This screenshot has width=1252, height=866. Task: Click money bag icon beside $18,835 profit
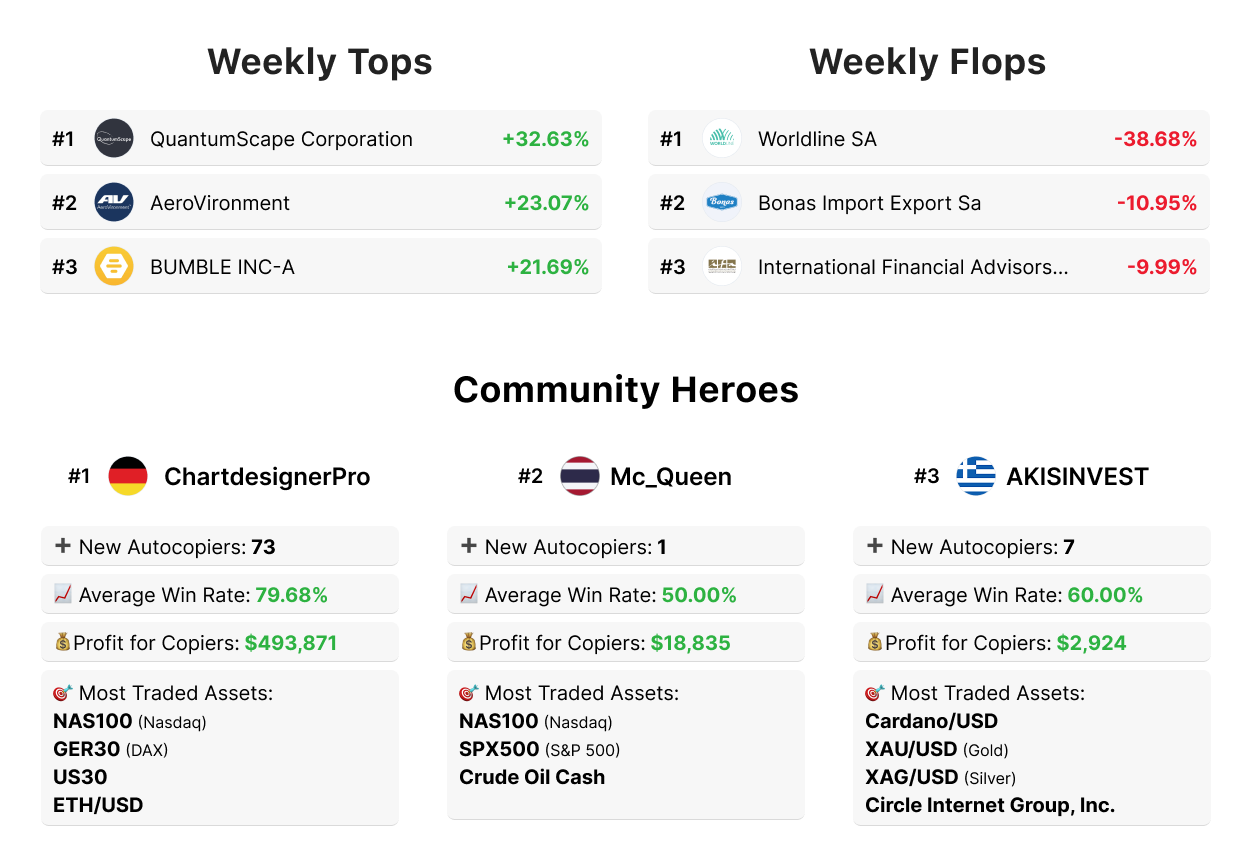469,642
